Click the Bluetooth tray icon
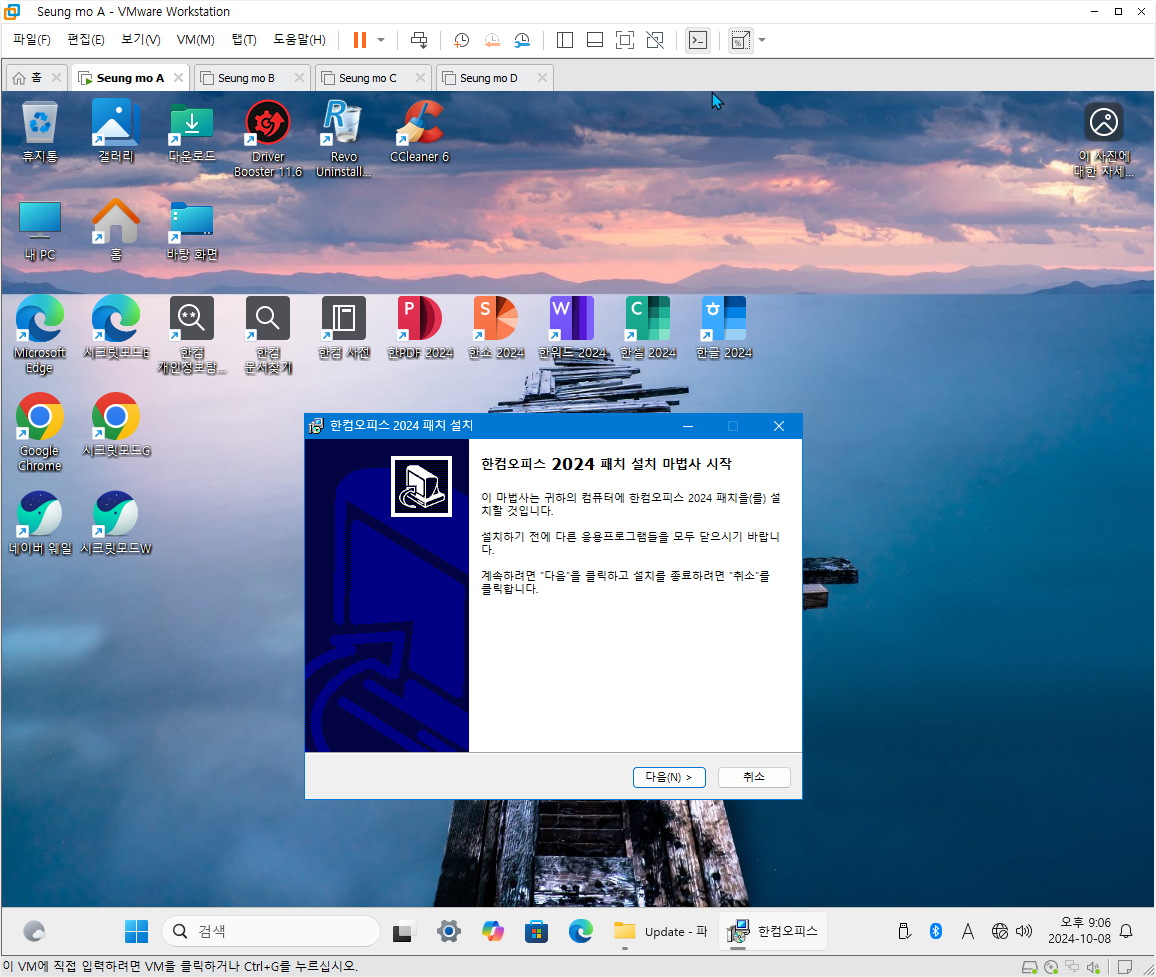The image size is (1156, 977). (936, 931)
